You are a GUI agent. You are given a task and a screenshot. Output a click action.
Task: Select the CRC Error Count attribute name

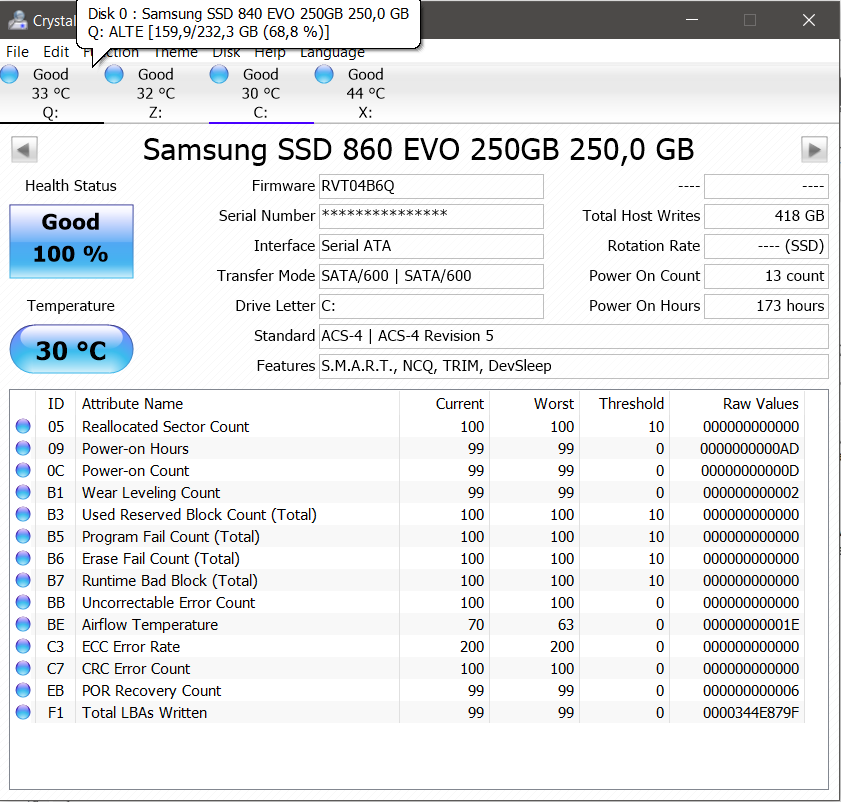136,669
